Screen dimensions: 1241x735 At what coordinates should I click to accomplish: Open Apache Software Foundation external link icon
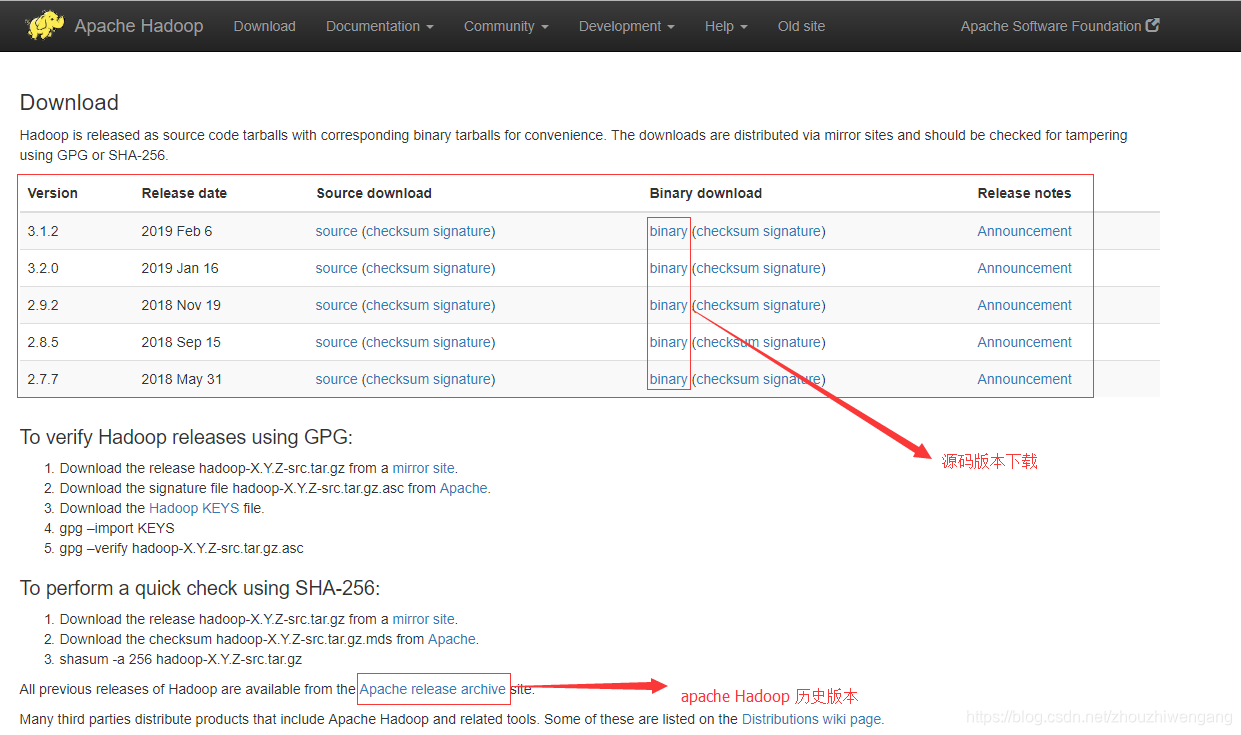[x=1153, y=26]
